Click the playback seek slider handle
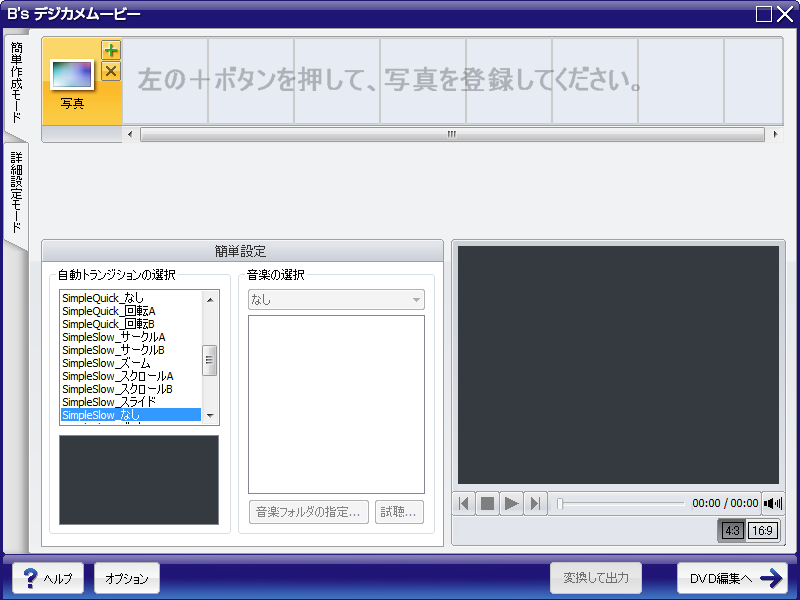800x600 pixels. 560,504
